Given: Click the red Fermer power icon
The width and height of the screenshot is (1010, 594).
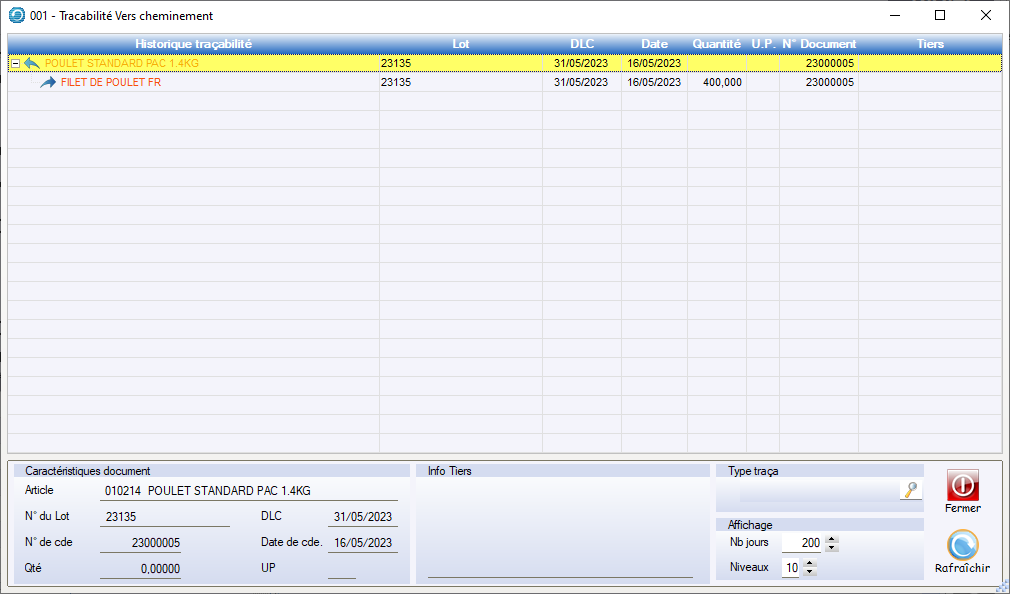Looking at the screenshot, I should pyautogui.click(x=962, y=485).
